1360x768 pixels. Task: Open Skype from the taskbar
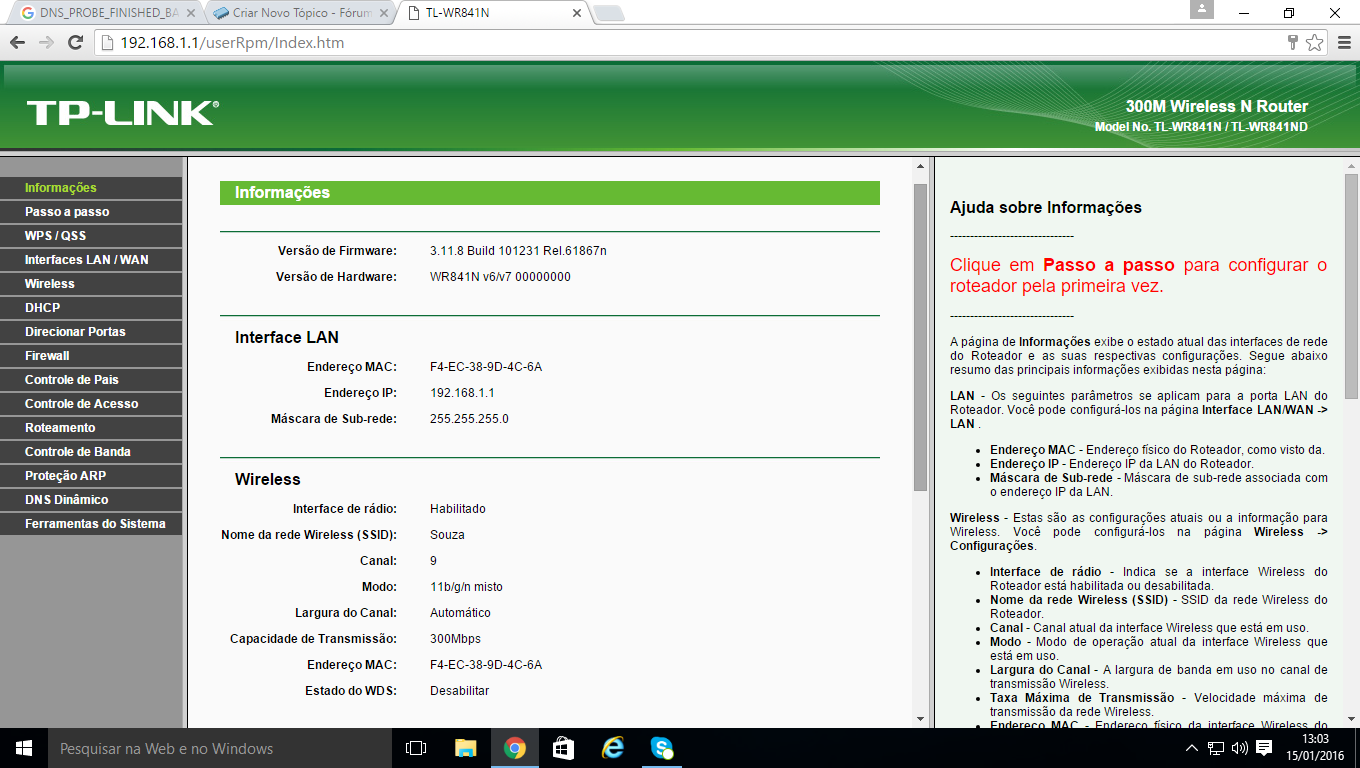point(661,748)
